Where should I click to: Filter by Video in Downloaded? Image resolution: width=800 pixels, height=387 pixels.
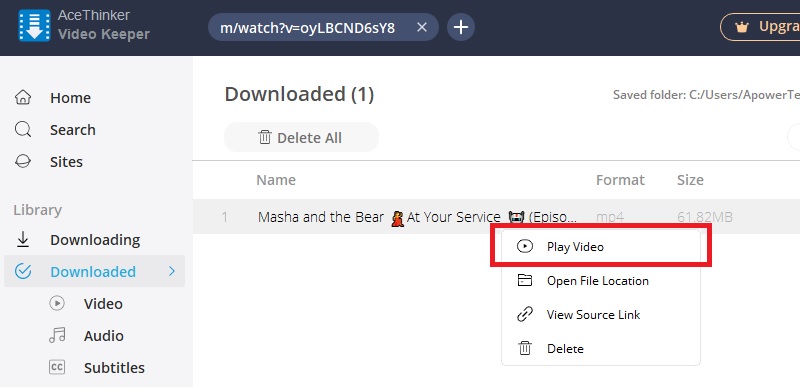pyautogui.click(x=103, y=304)
